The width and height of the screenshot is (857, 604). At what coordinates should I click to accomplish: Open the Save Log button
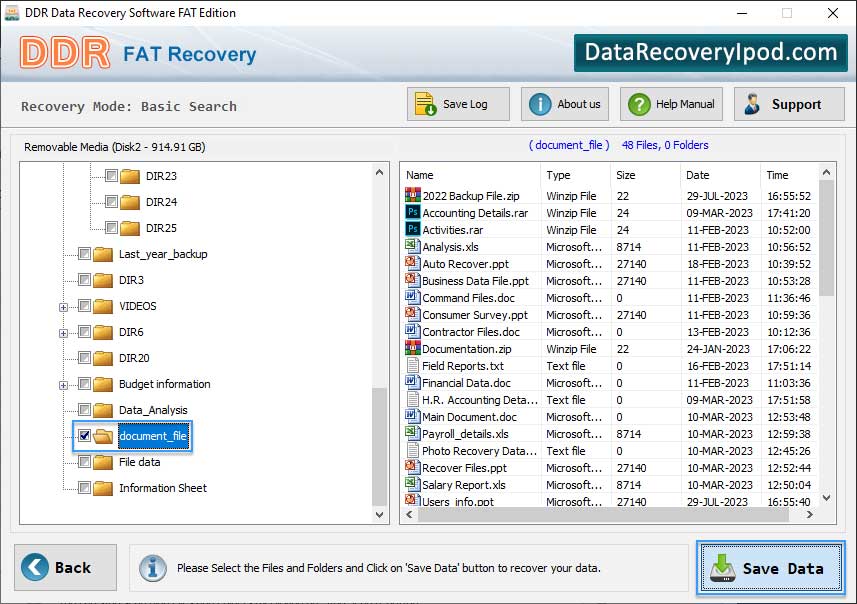click(x=458, y=104)
